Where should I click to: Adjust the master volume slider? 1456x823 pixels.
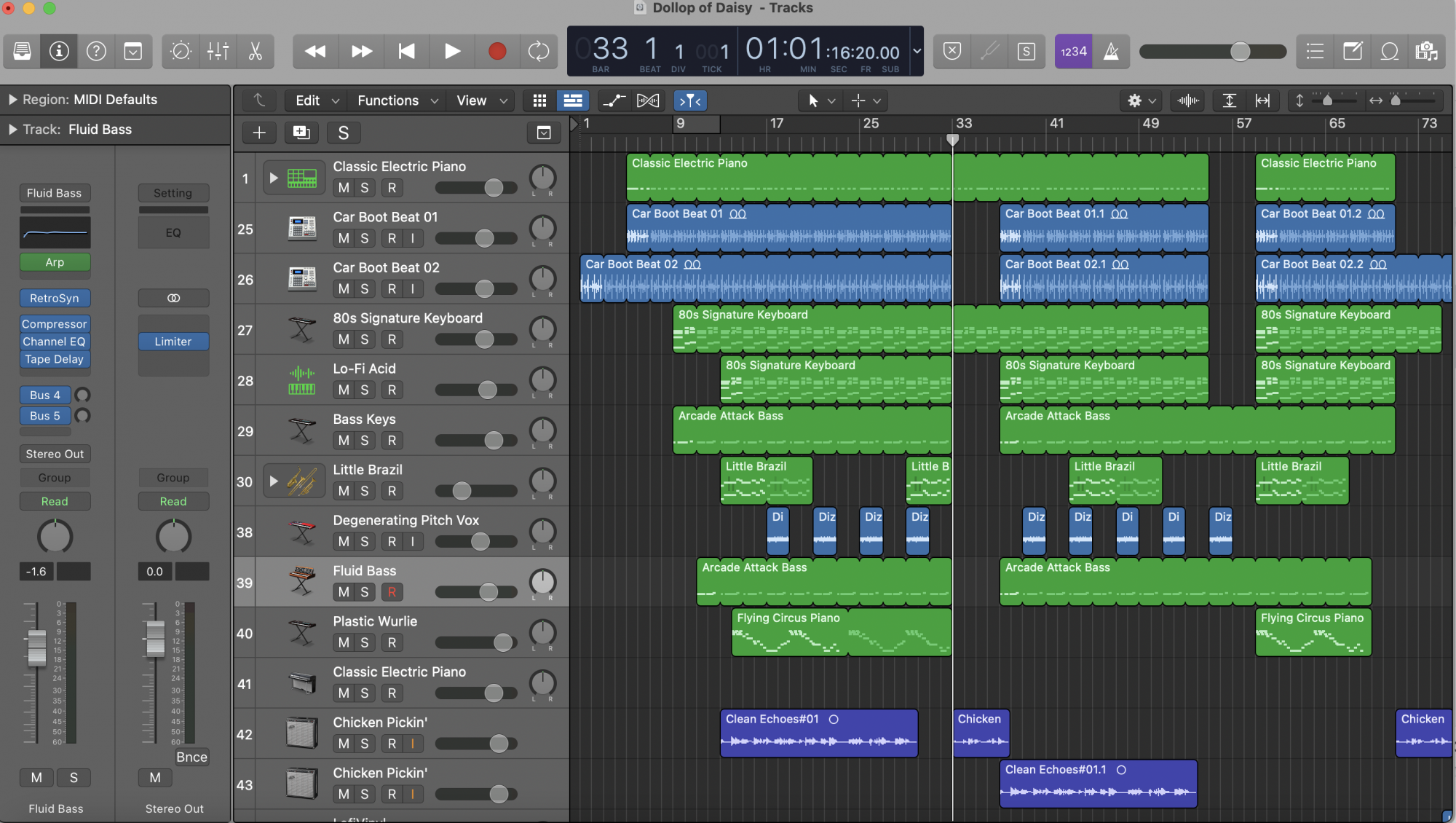[1213, 51]
